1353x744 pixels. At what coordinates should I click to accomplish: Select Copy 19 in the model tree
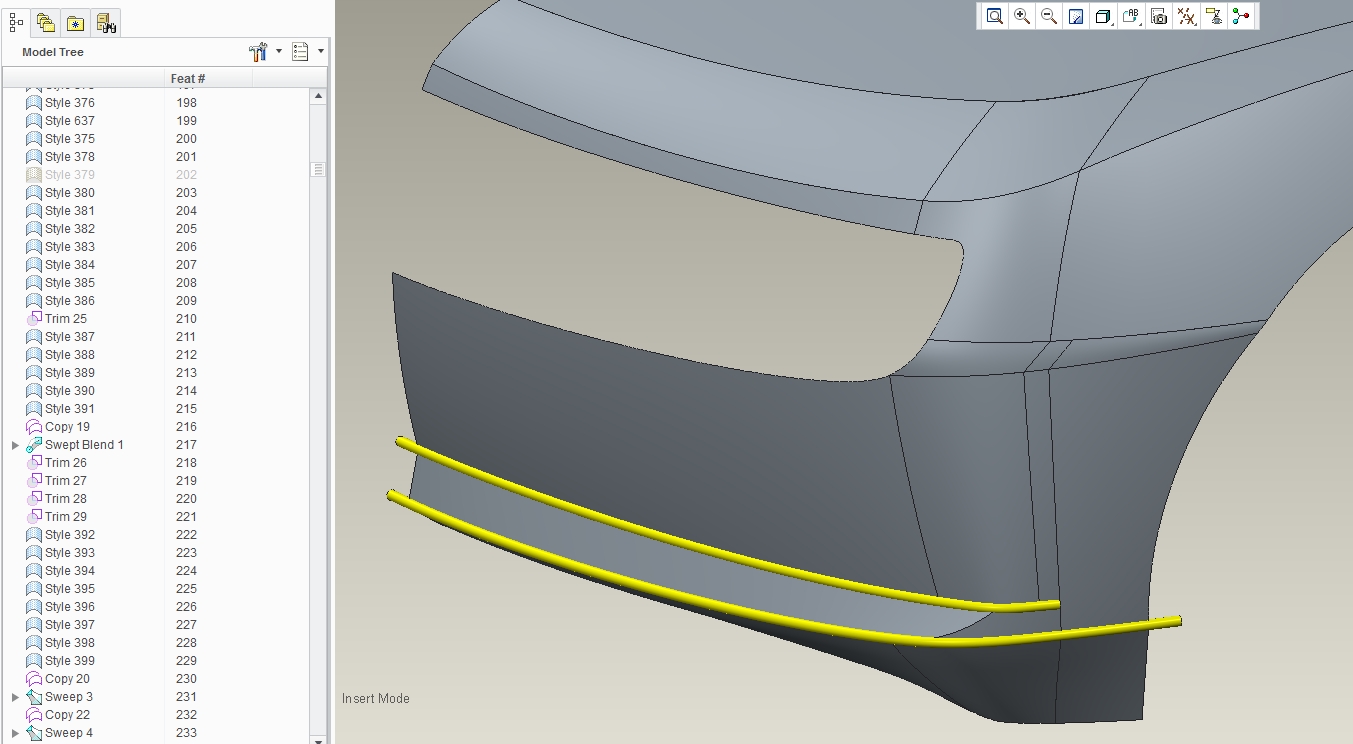67,427
